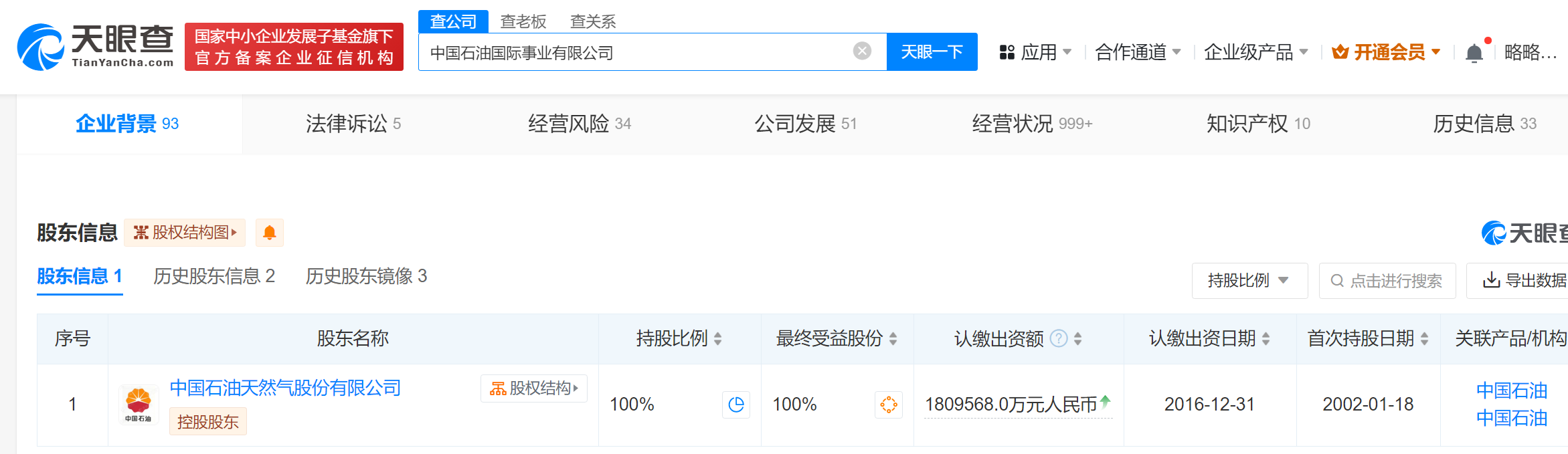Screen dimensions: 1568x454
Task: Open the 略略 user account menu
Action: [x=1530, y=52]
